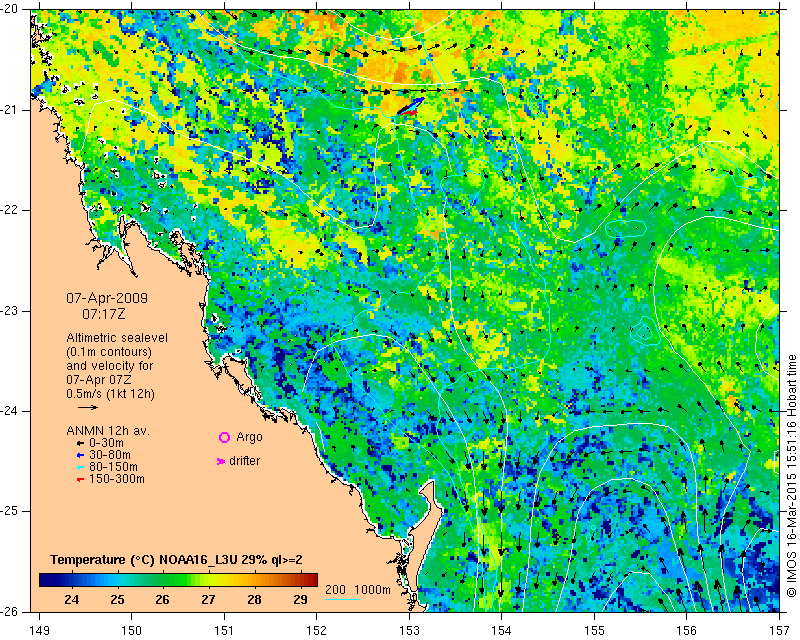800x640 pixels.
Task: Click the longitude axis label '151'
Action: [x=224, y=631]
